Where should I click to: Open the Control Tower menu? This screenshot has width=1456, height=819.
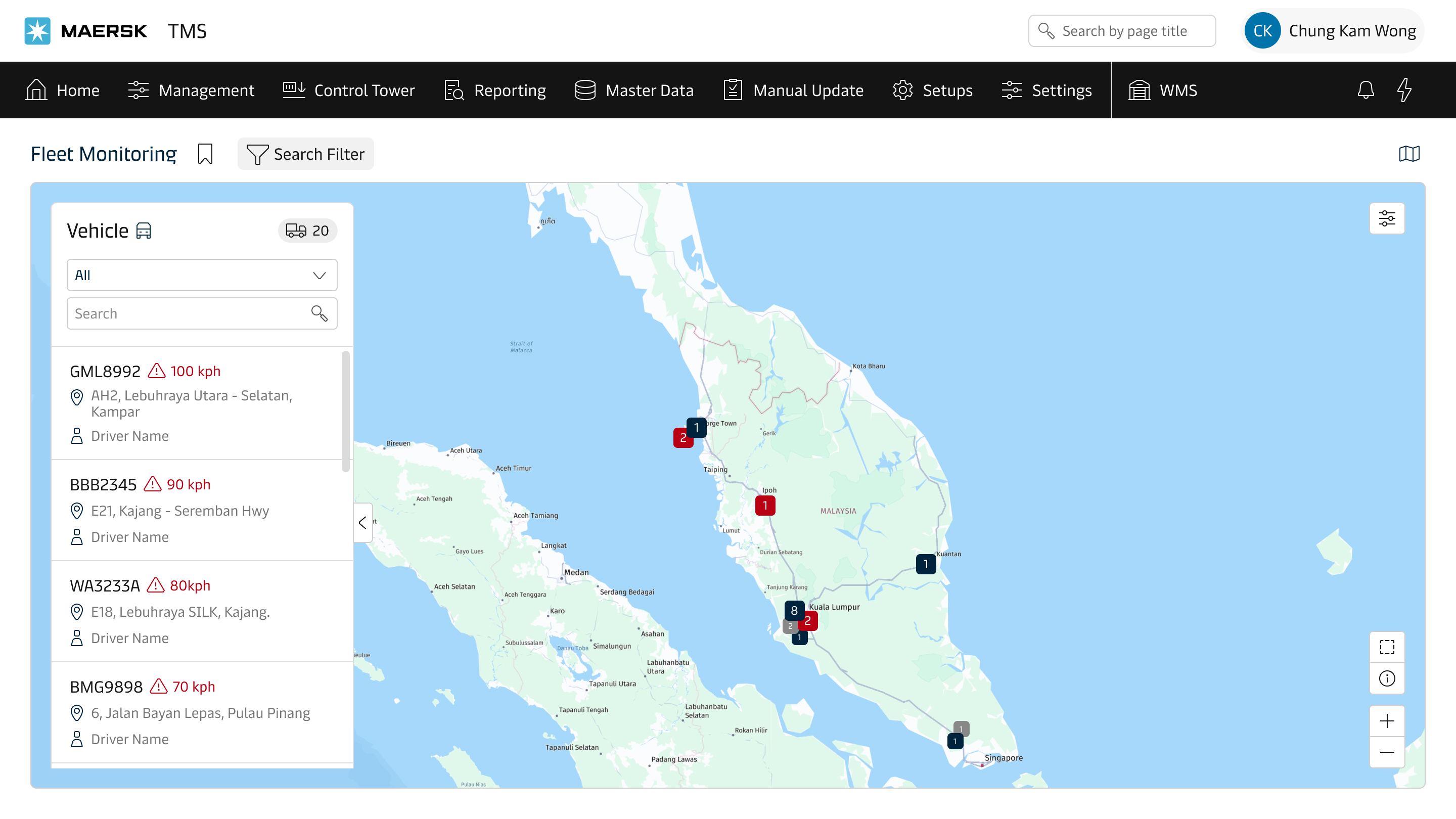(349, 90)
